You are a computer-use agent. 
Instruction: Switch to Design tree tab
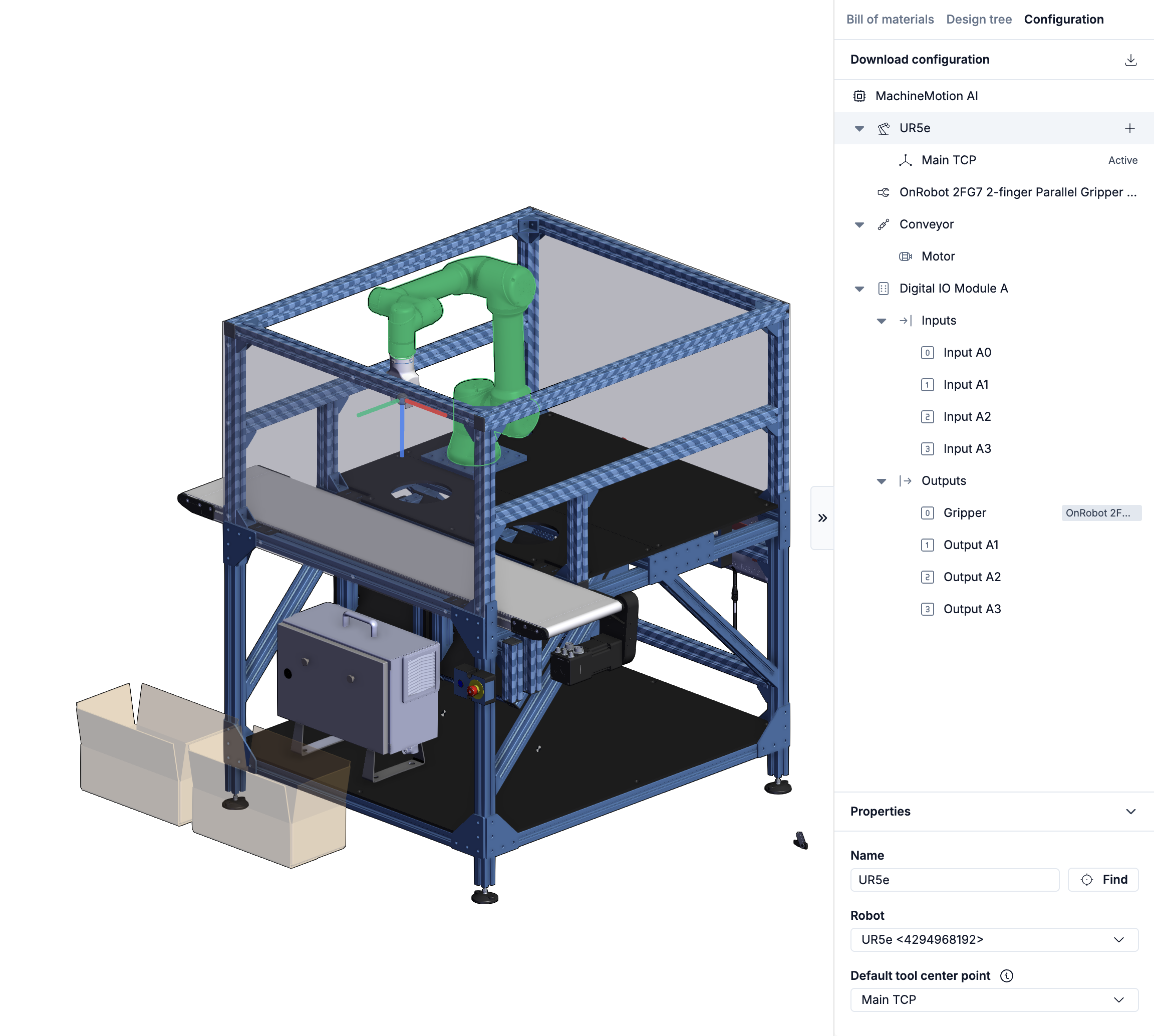click(x=979, y=20)
